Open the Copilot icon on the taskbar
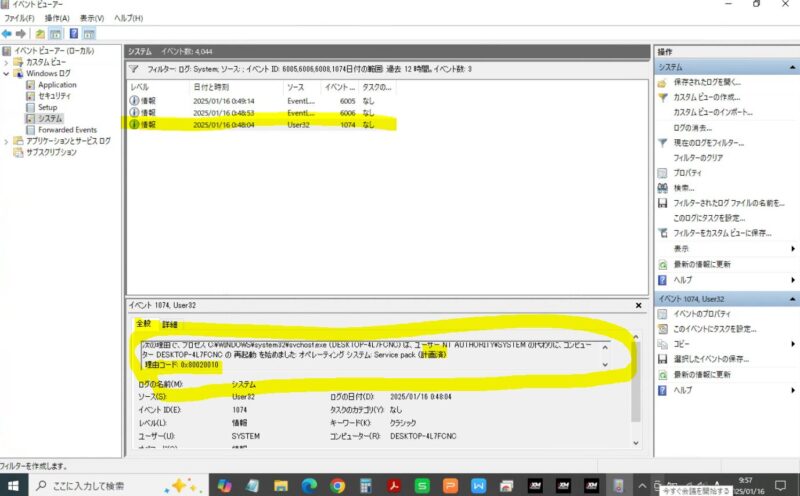This screenshot has height=496, width=800. (x=224, y=486)
